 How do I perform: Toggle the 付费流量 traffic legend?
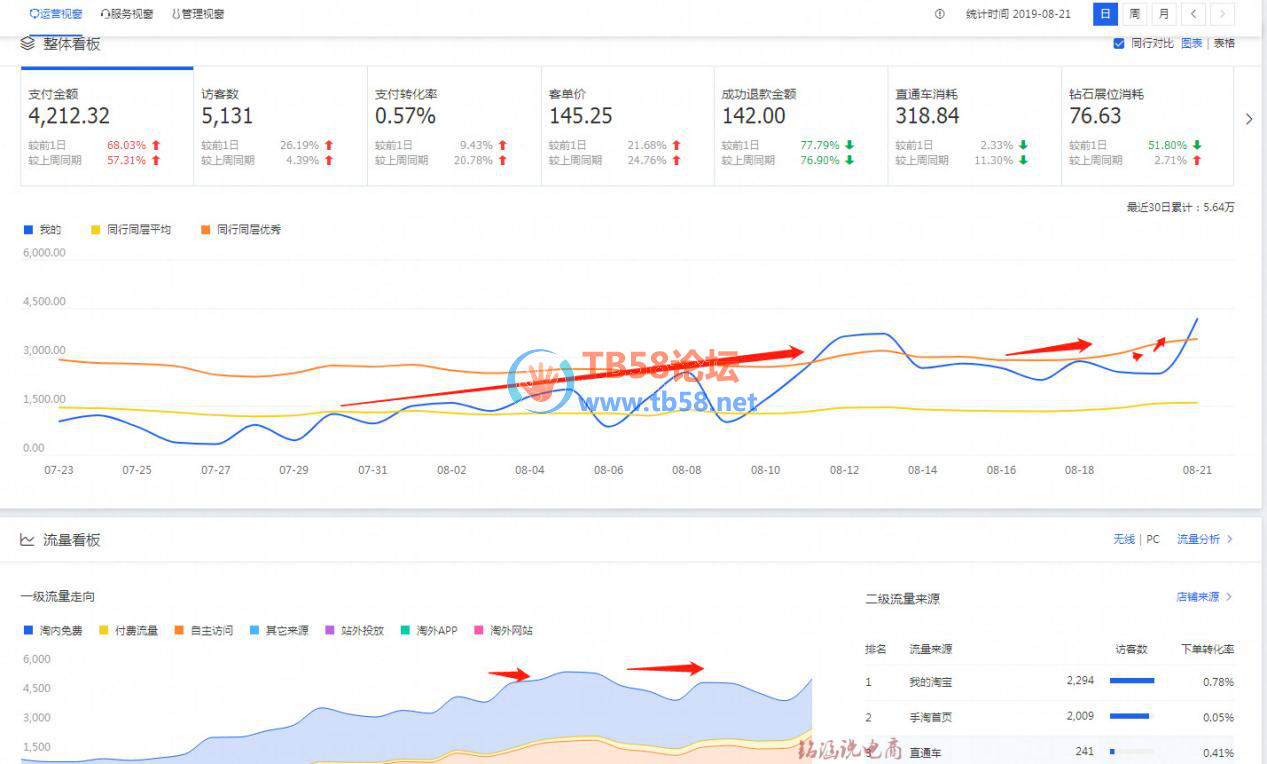[x=128, y=630]
